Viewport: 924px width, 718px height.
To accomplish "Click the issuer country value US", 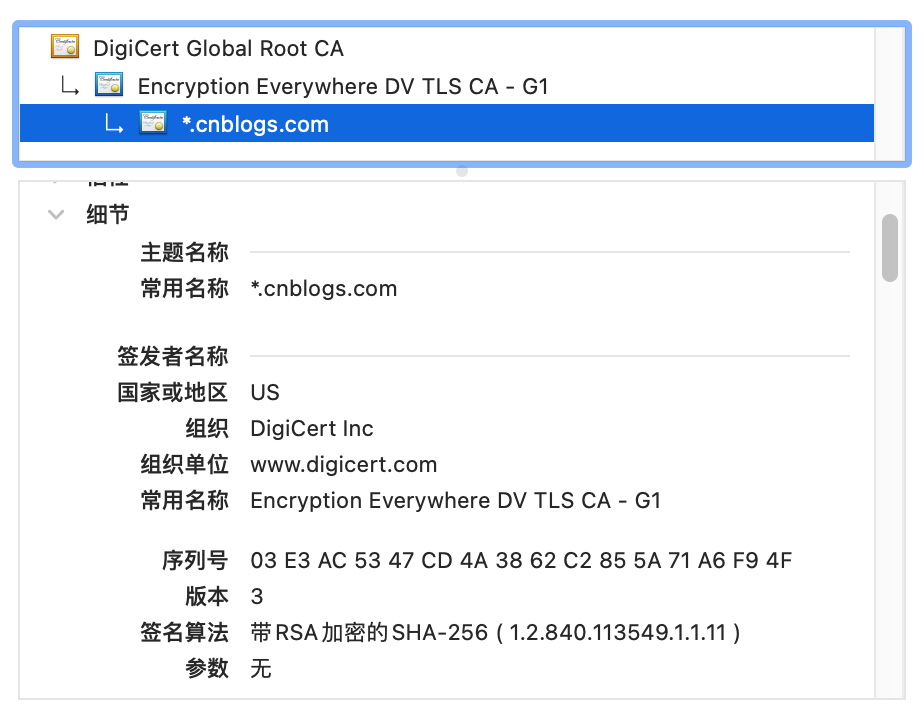I will (265, 393).
